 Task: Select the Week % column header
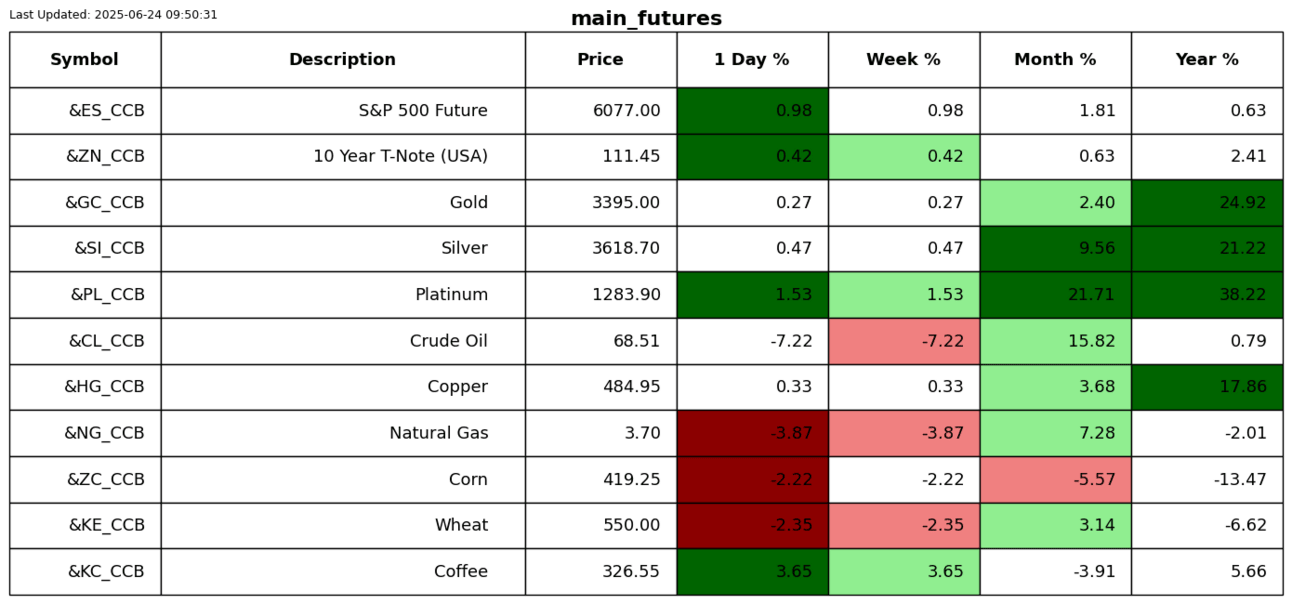[903, 60]
